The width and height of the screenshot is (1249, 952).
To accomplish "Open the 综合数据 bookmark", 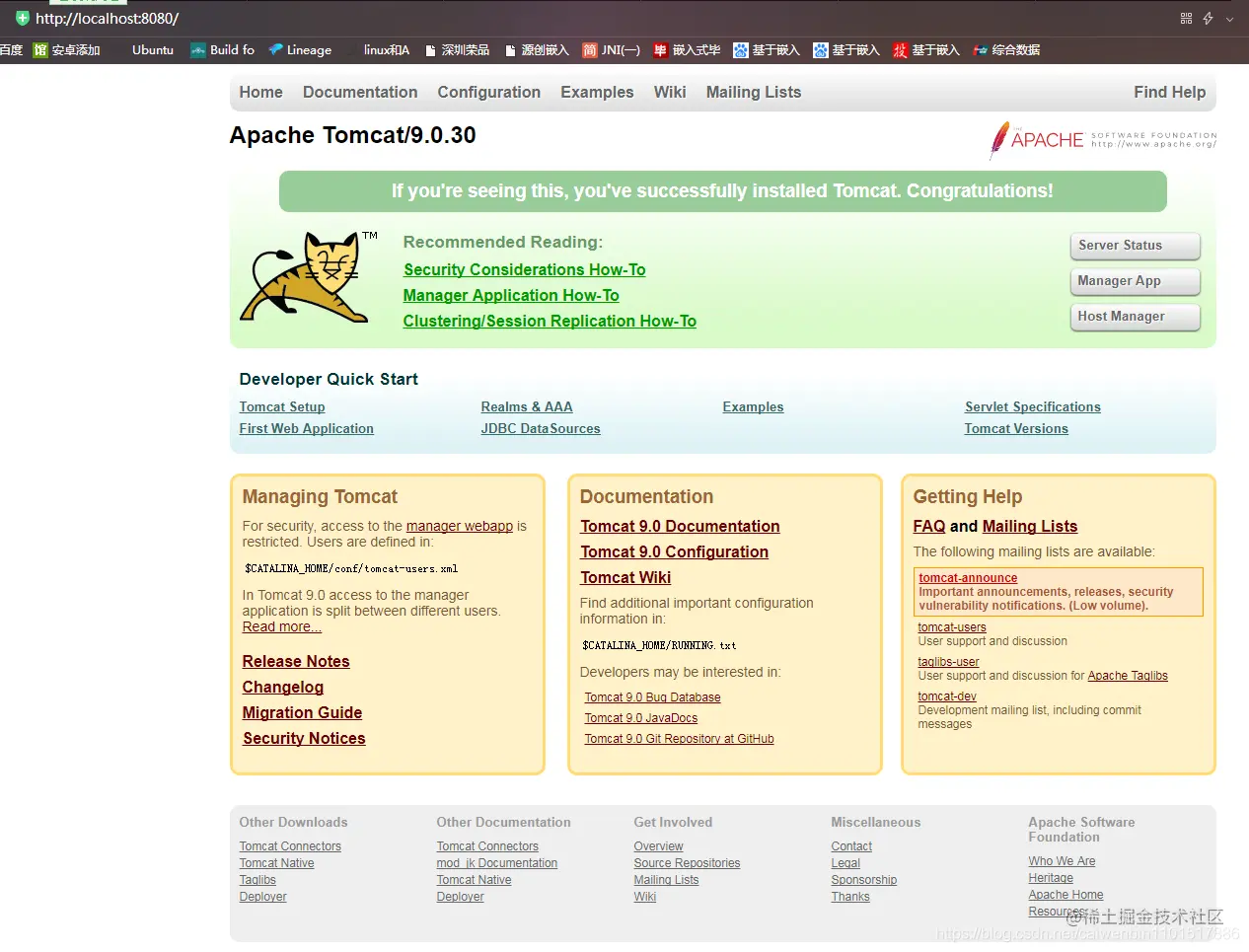I will (x=1006, y=49).
